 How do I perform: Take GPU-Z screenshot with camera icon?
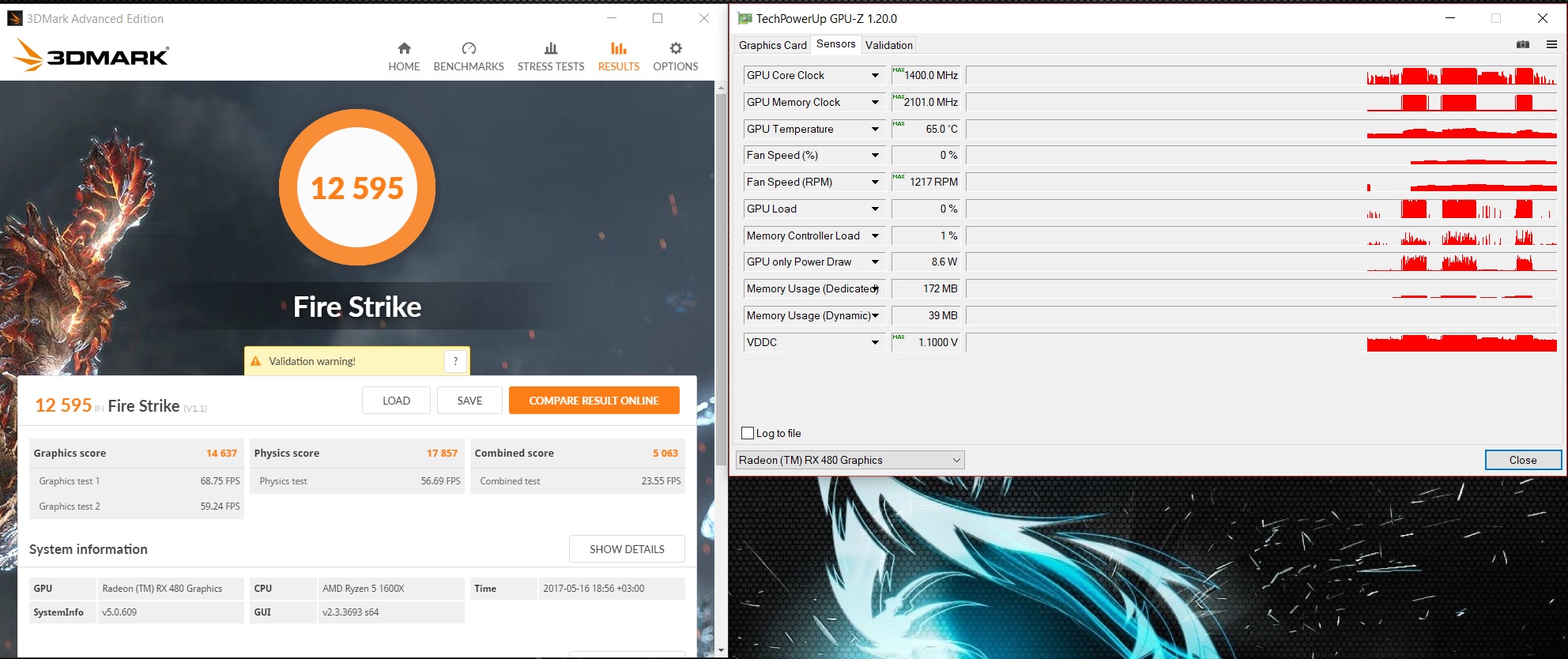[x=1523, y=44]
